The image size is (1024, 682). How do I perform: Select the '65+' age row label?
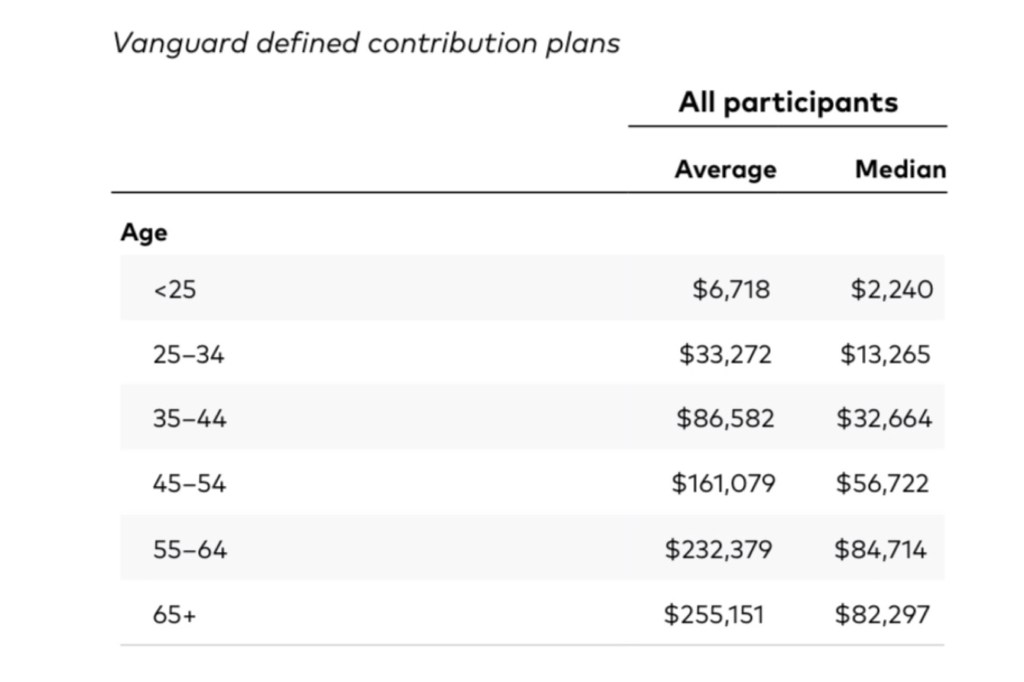click(175, 614)
